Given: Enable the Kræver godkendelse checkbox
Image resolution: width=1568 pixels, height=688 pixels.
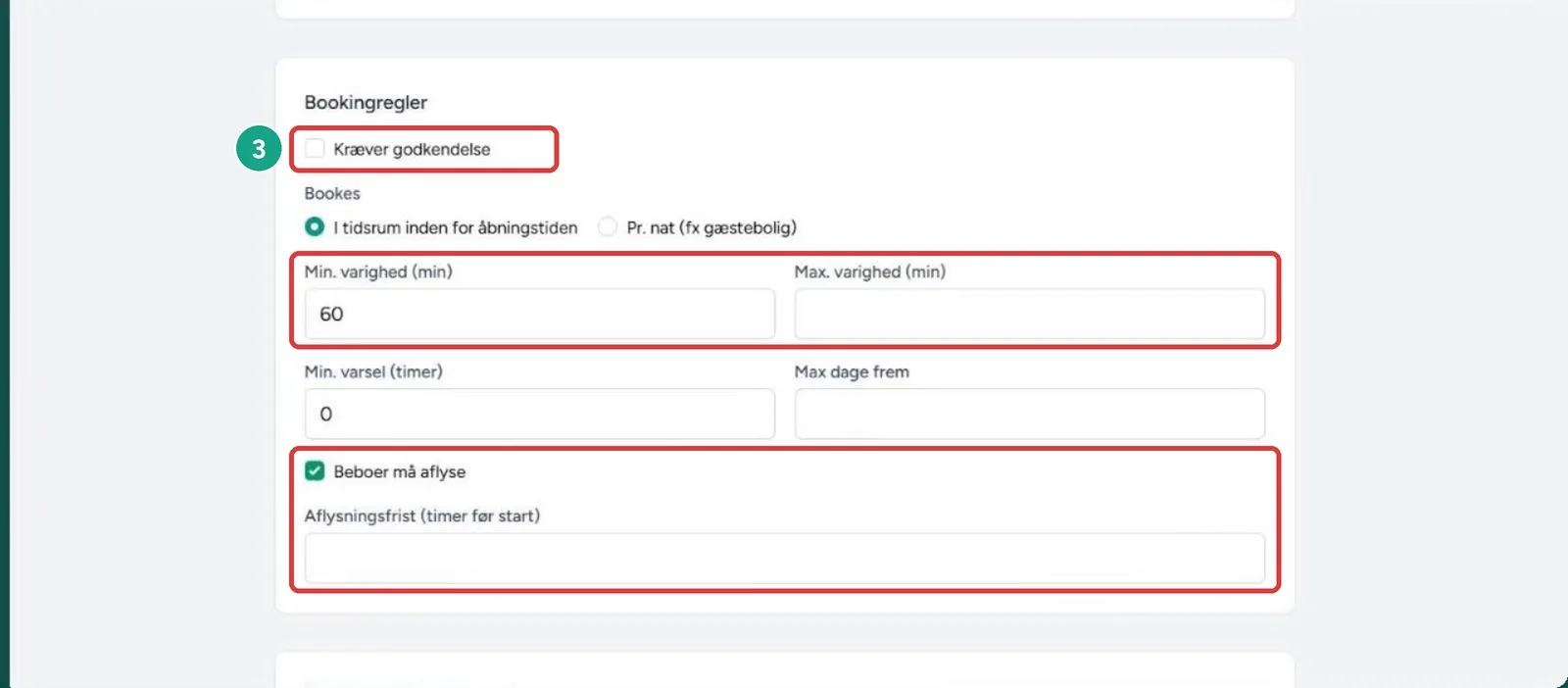Looking at the screenshot, I should point(315,148).
